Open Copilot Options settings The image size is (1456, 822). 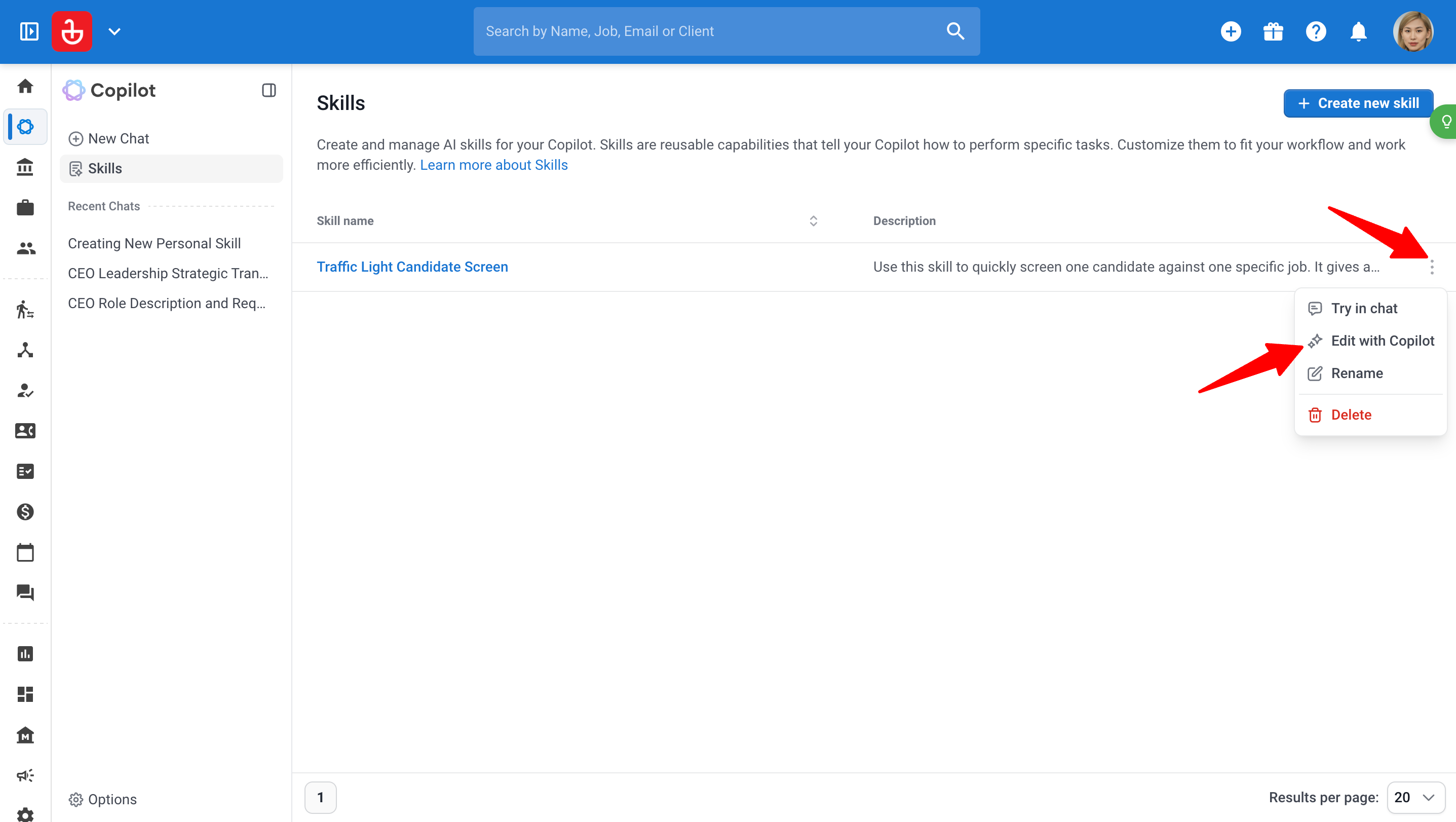103,799
